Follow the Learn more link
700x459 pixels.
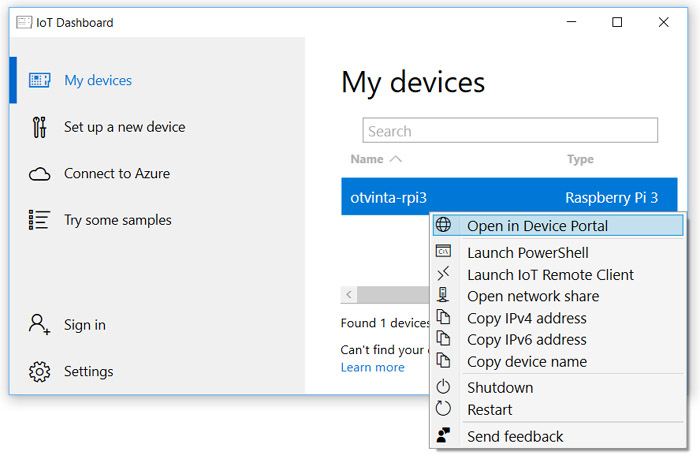pos(373,367)
